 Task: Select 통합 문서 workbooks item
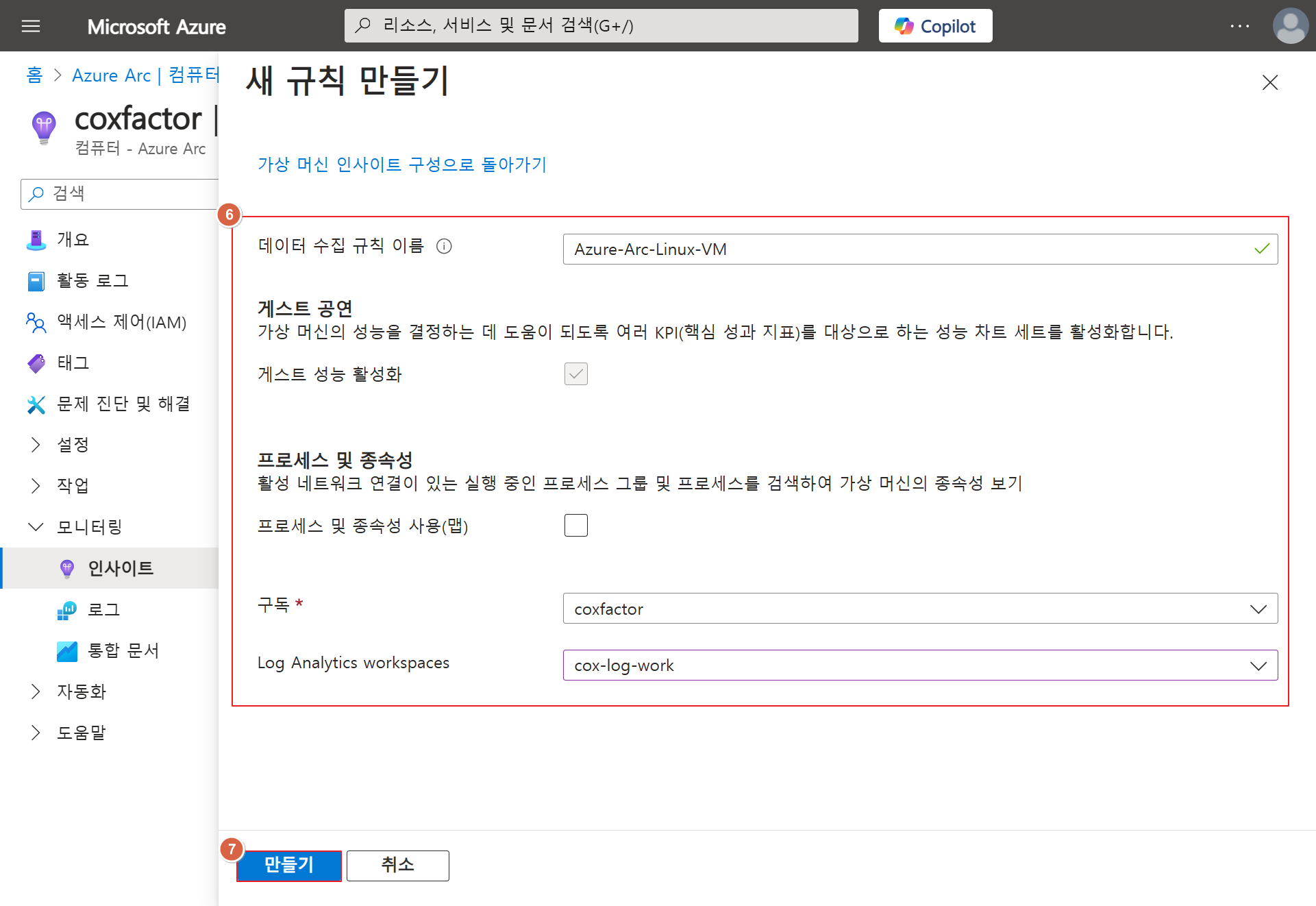123,651
